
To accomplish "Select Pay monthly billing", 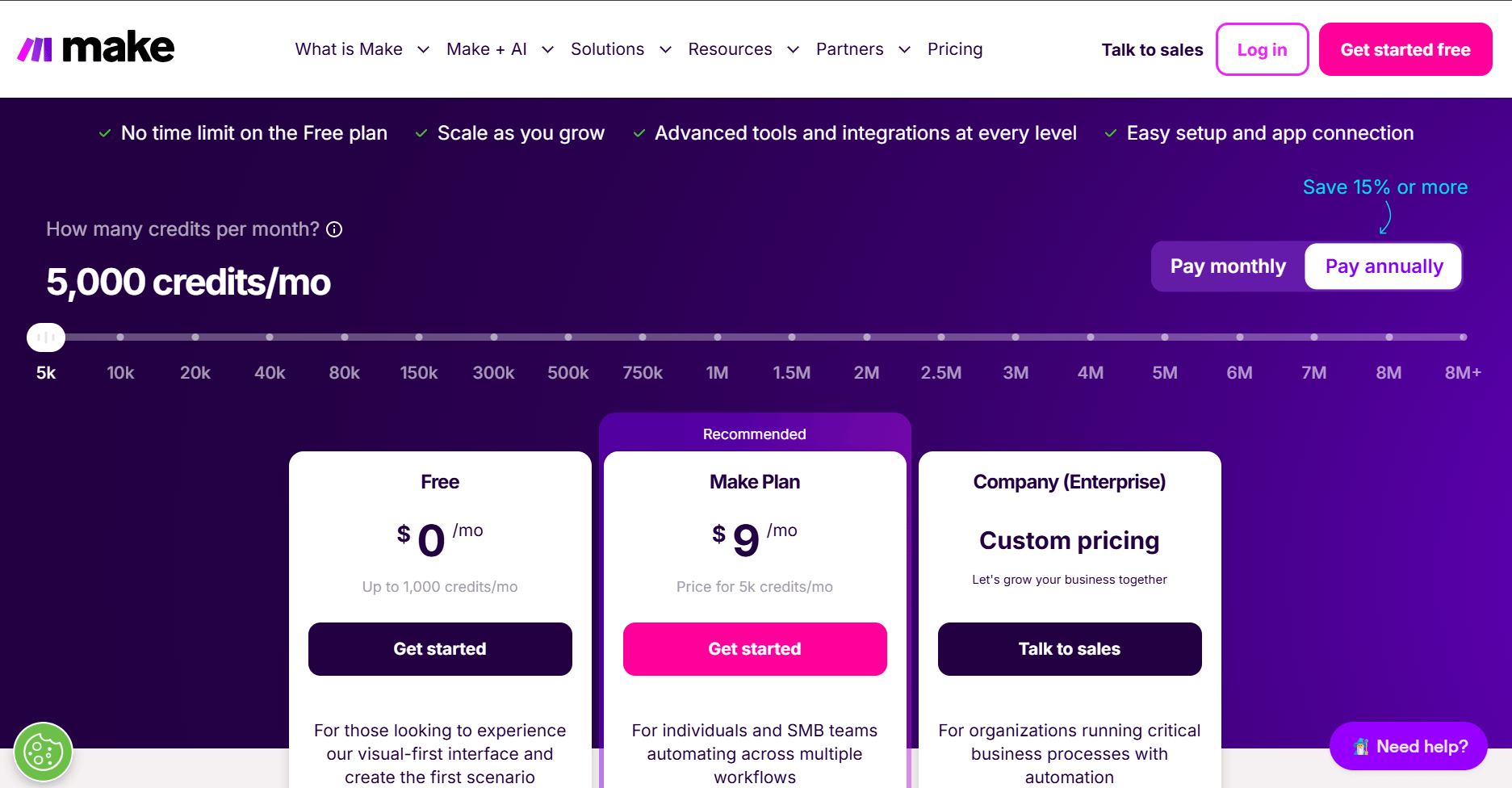I will pyautogui.click(x=1228, y=266).
